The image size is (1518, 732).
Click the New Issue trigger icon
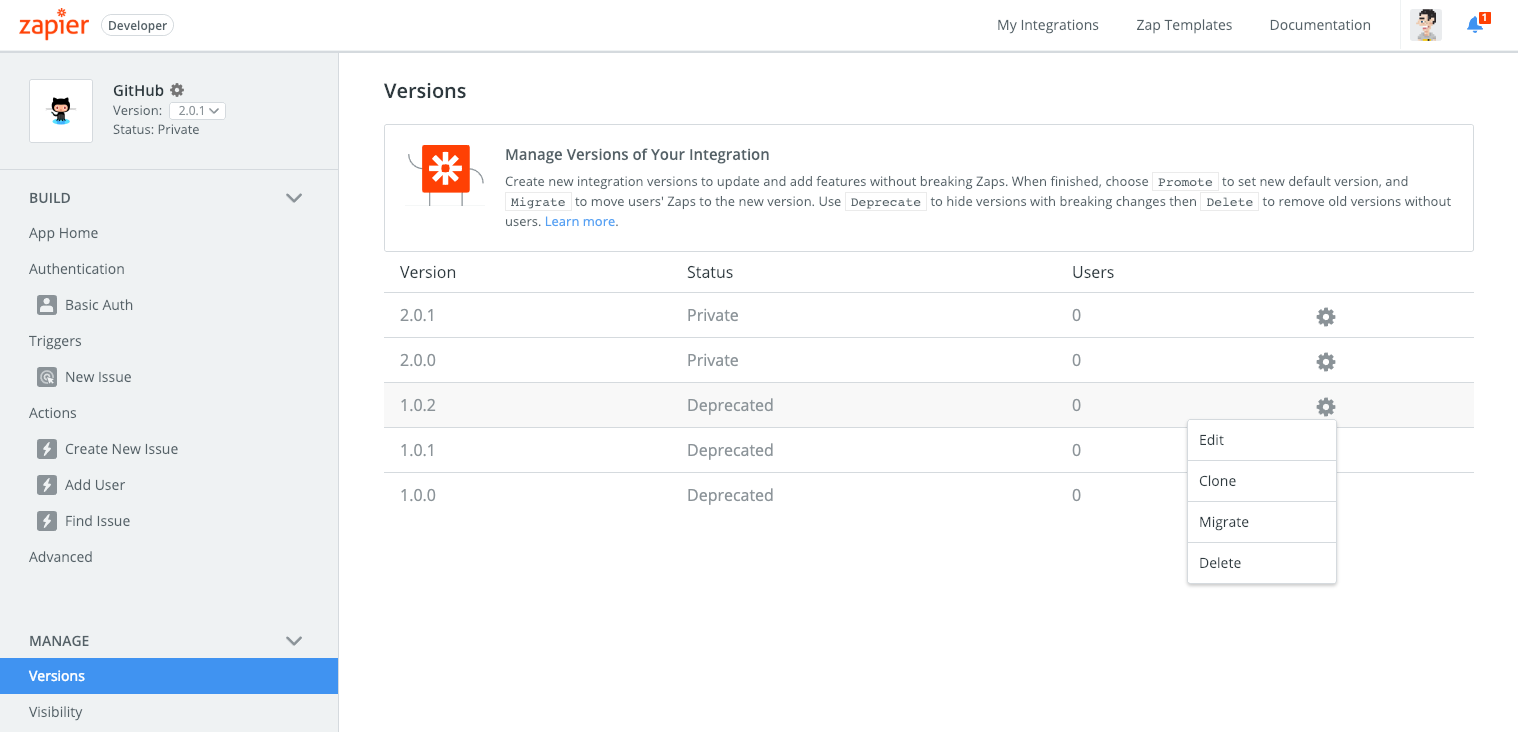(x=47, y=377)
